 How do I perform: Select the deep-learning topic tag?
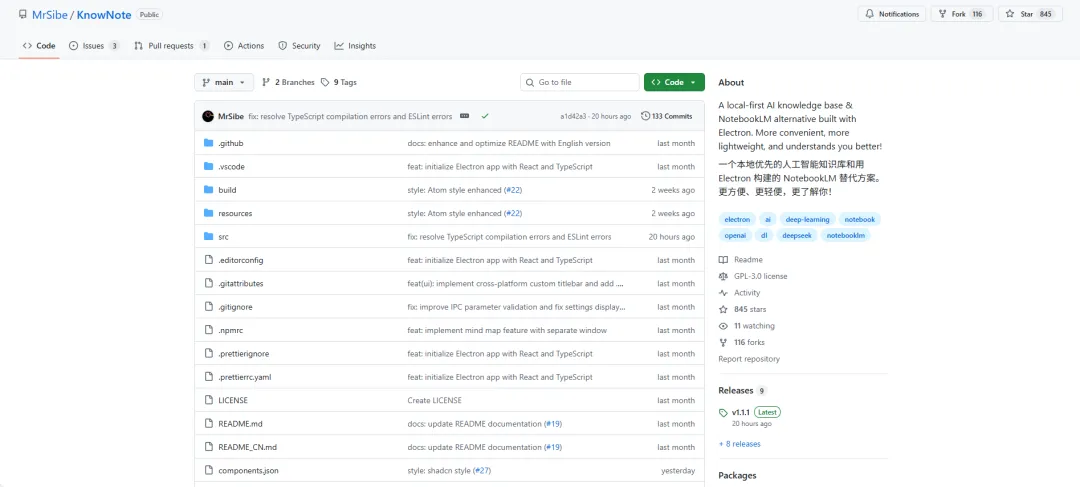(807, 220)
